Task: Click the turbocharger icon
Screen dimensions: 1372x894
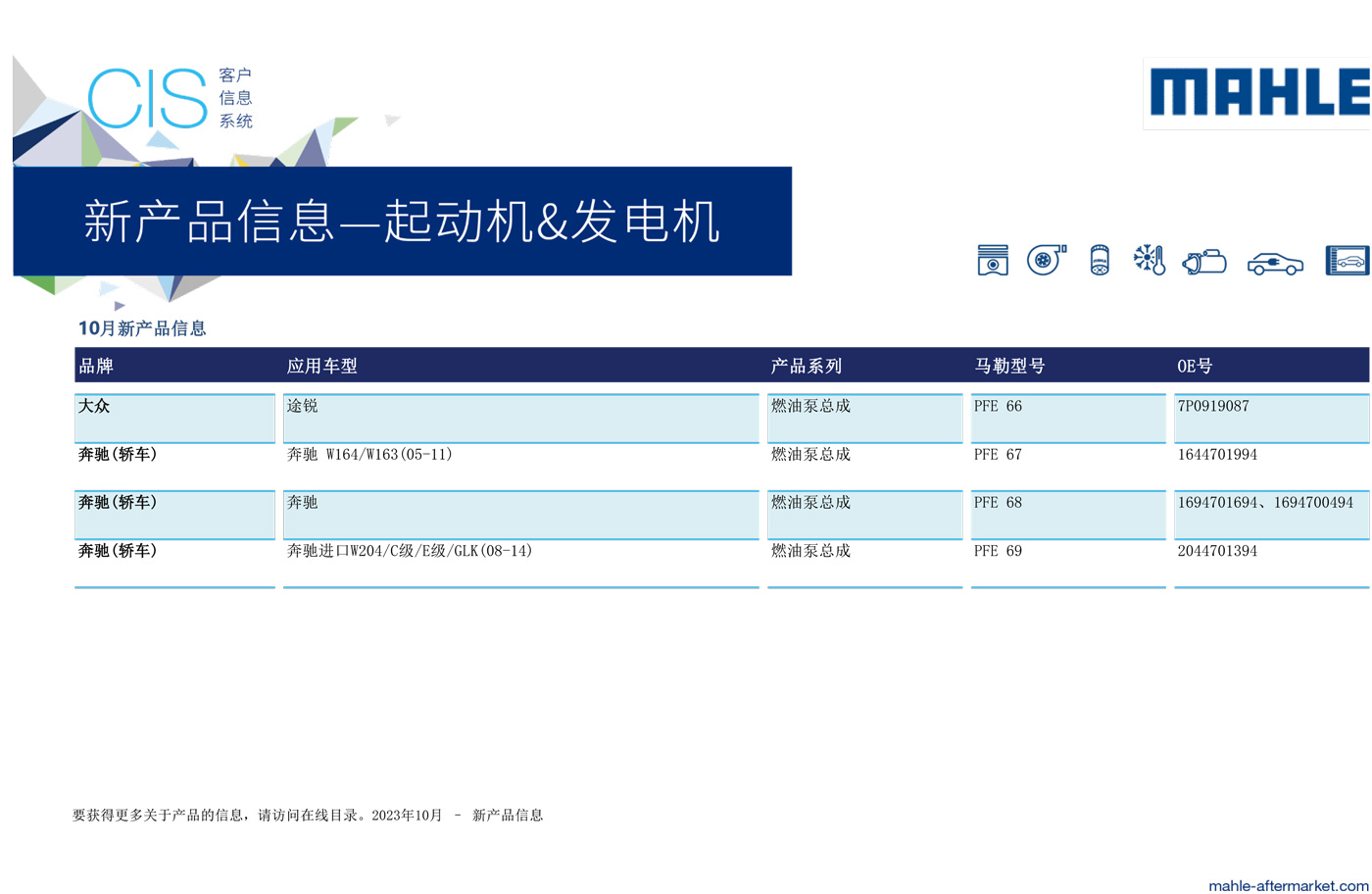Action: tap(1047, 260)
